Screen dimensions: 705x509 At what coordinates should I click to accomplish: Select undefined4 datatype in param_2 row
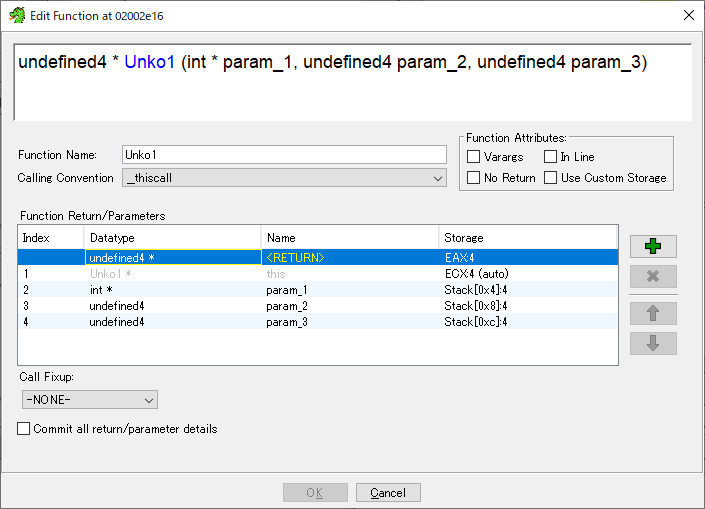click(x=173, y=306)
